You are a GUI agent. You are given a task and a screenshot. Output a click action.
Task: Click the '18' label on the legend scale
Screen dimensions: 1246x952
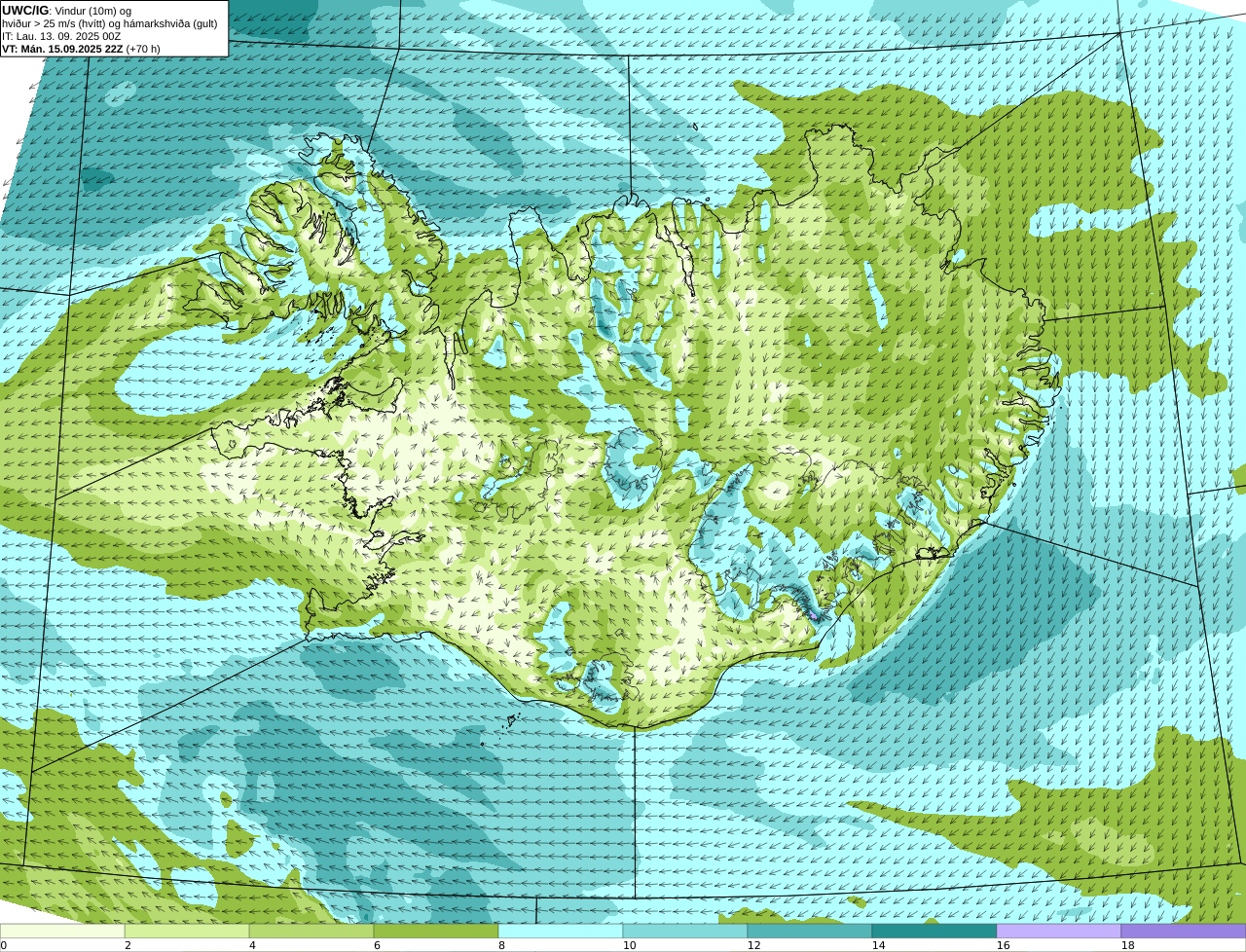1127,945
